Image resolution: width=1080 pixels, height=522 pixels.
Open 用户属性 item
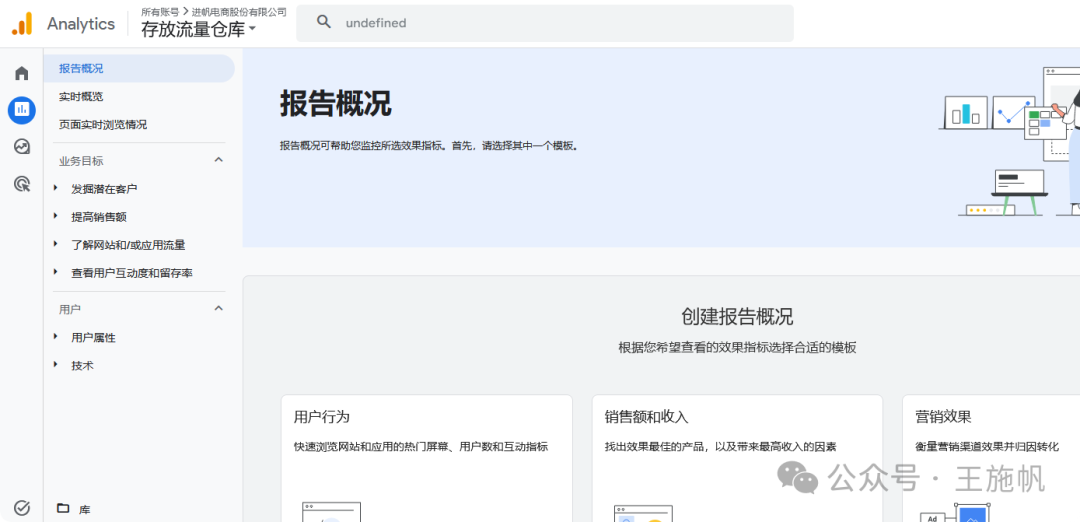coord(94,337)
